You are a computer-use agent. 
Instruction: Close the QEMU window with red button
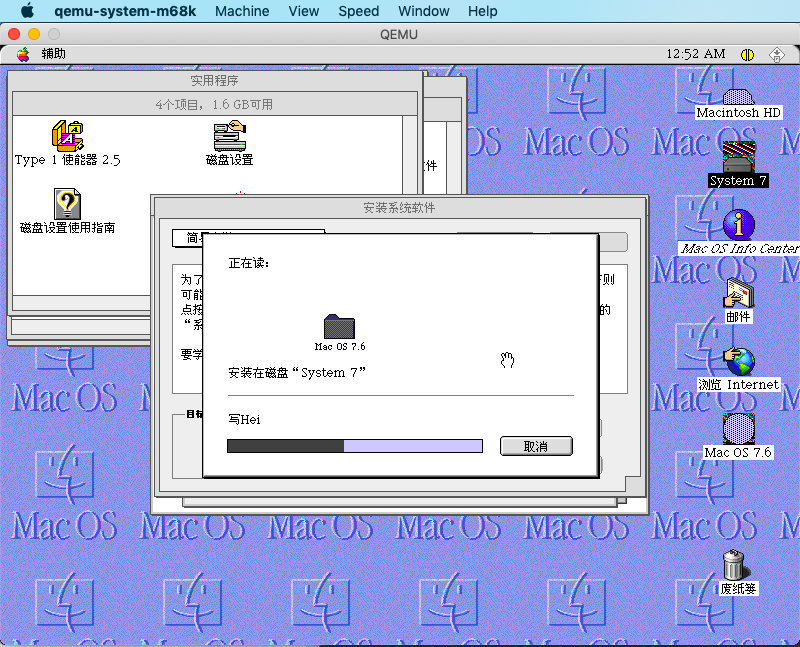point(14,34)
